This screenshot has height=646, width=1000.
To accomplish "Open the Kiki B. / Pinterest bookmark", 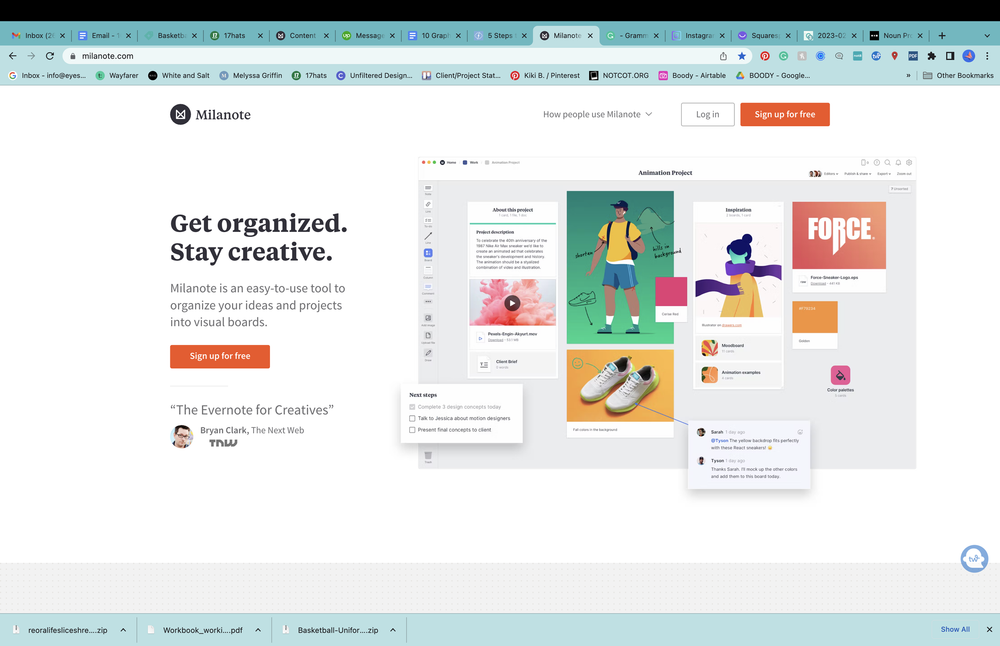I will point(545,75).
